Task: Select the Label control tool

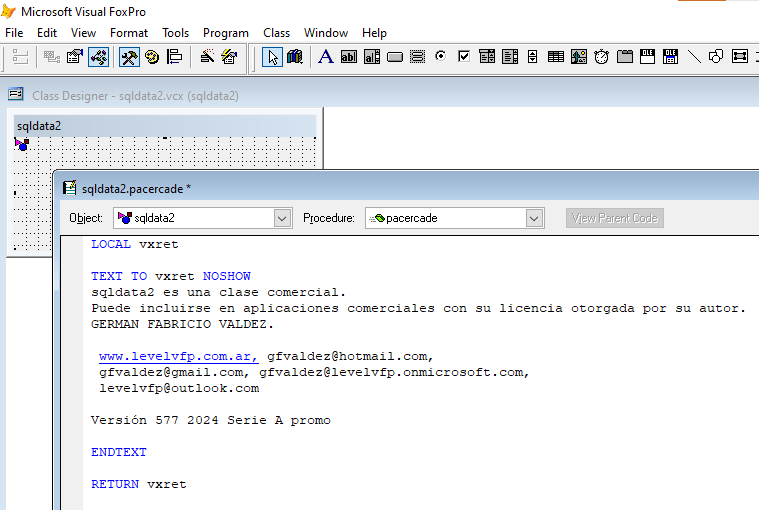Action: coord(325,57)
